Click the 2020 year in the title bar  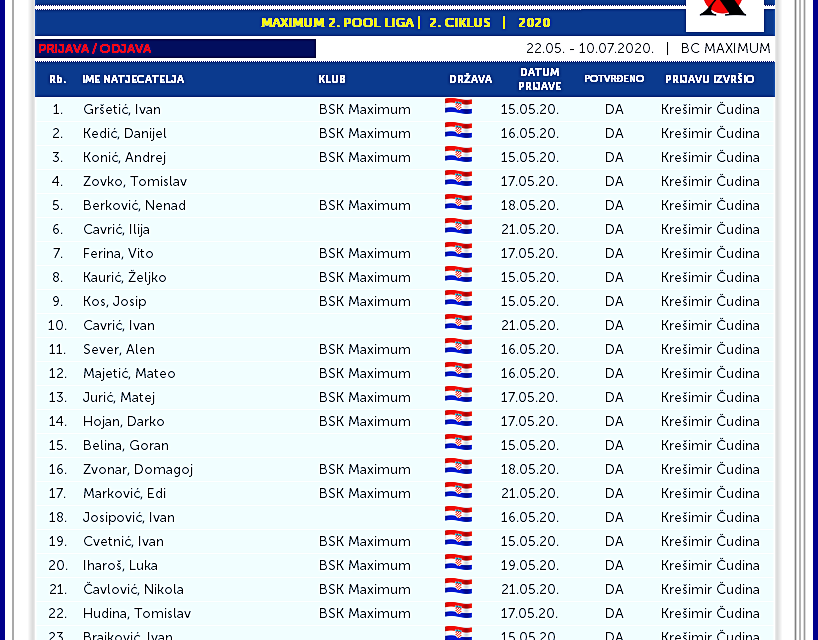[x=534, y=23]
